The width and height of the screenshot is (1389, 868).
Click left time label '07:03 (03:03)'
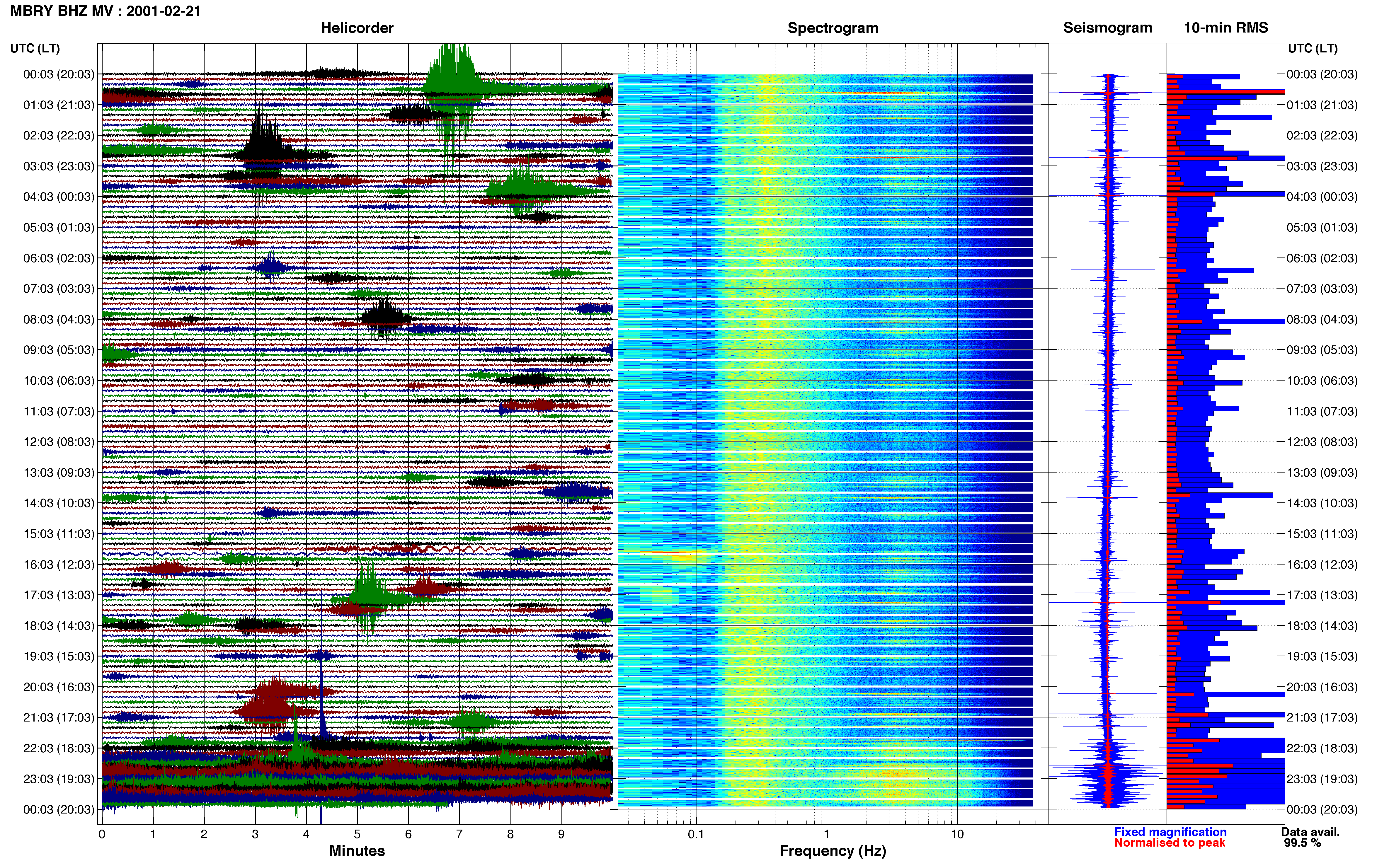click(x=59, y=289)
